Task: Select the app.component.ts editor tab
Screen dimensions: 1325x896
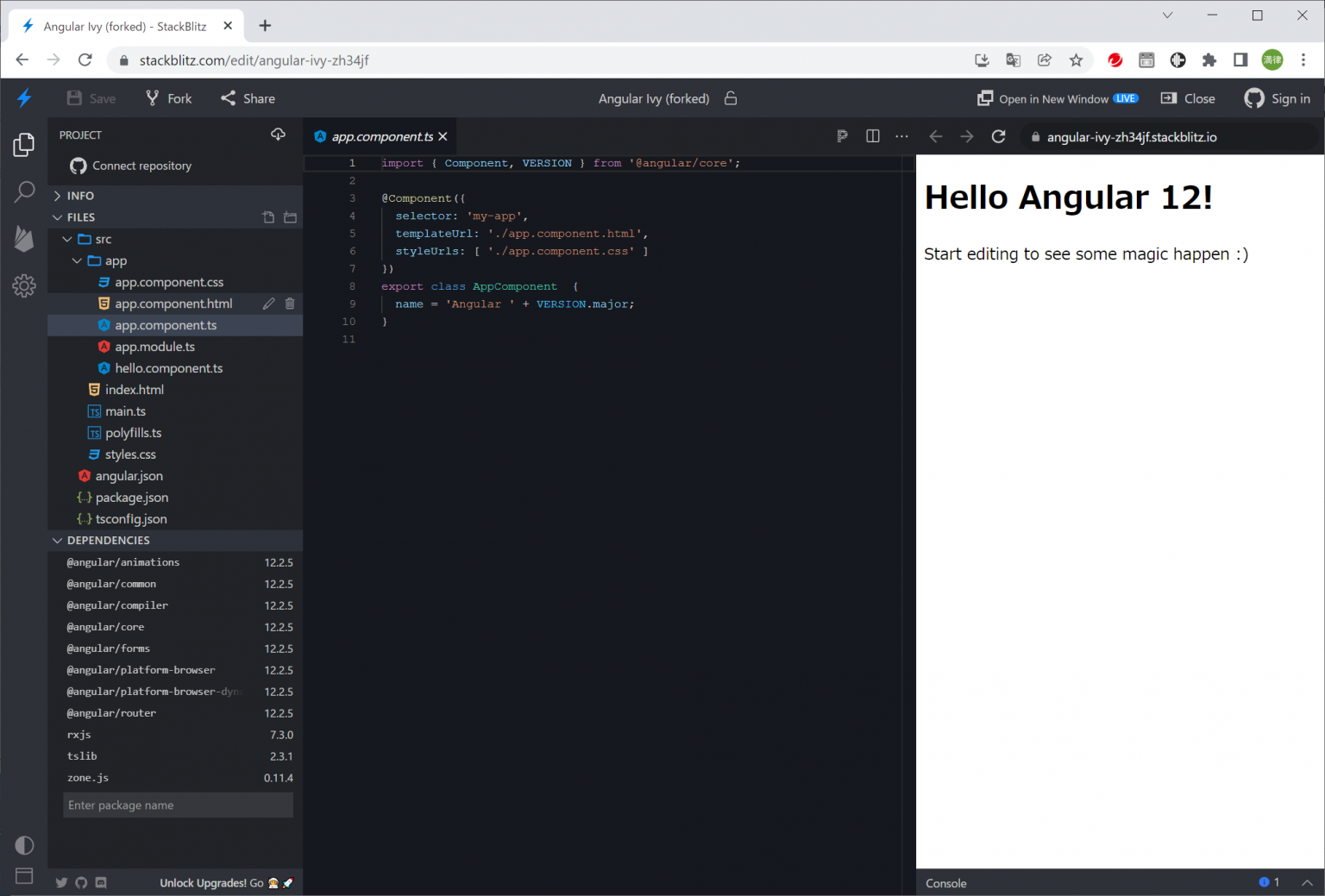Action: point(380,136)
